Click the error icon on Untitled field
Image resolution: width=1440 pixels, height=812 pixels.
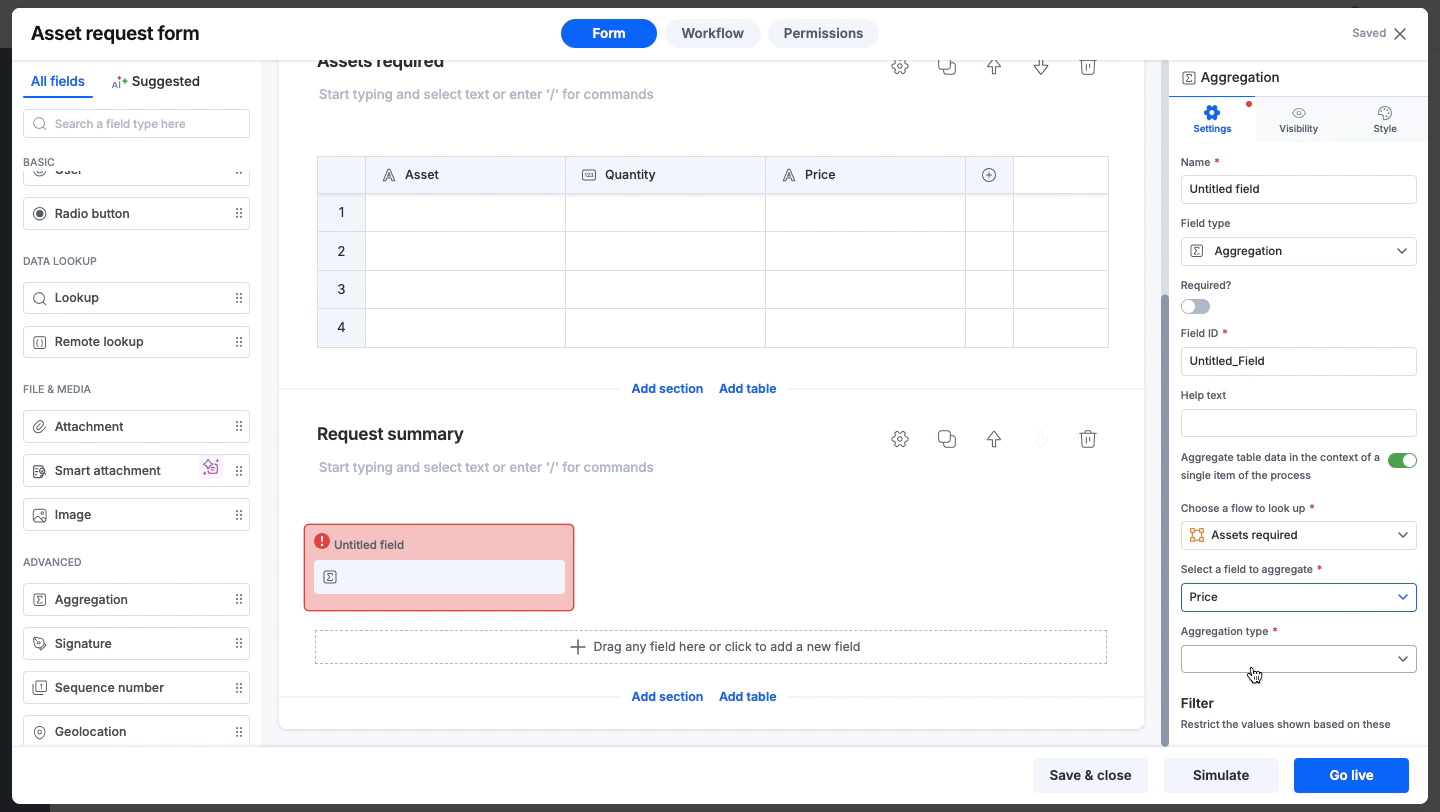322,541
